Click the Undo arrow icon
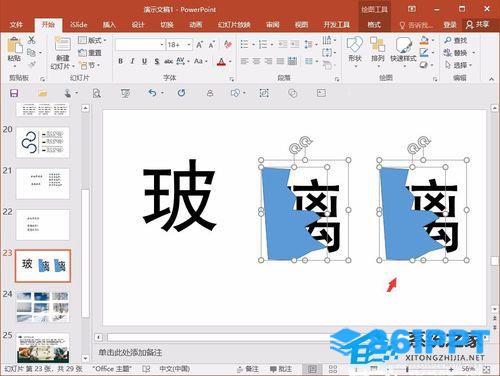Screen dimensions: 500x376 tap(152, 93)
